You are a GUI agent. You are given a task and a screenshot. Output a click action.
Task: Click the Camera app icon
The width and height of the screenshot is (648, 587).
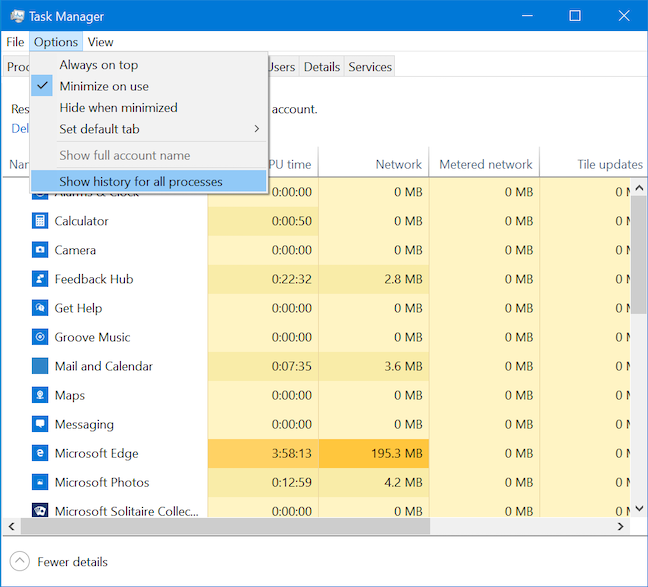[x=40, y=250]
